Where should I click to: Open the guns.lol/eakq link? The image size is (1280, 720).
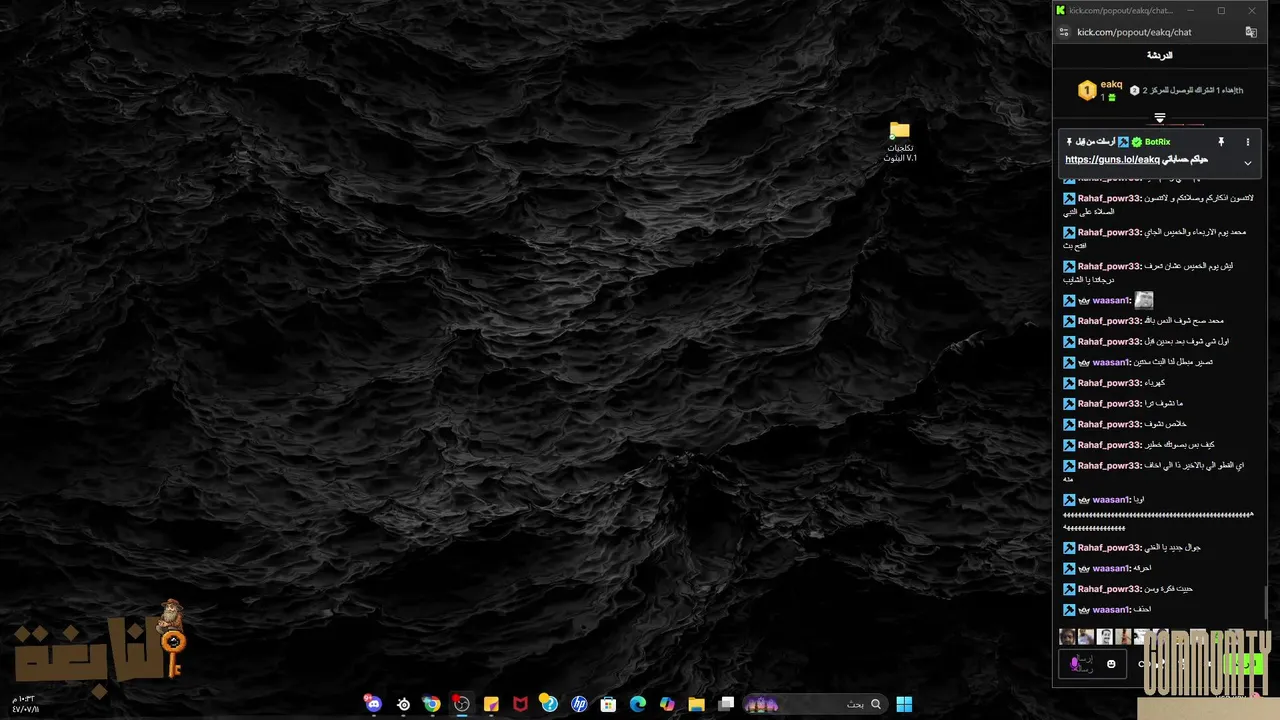click(x=1112, y=160)
